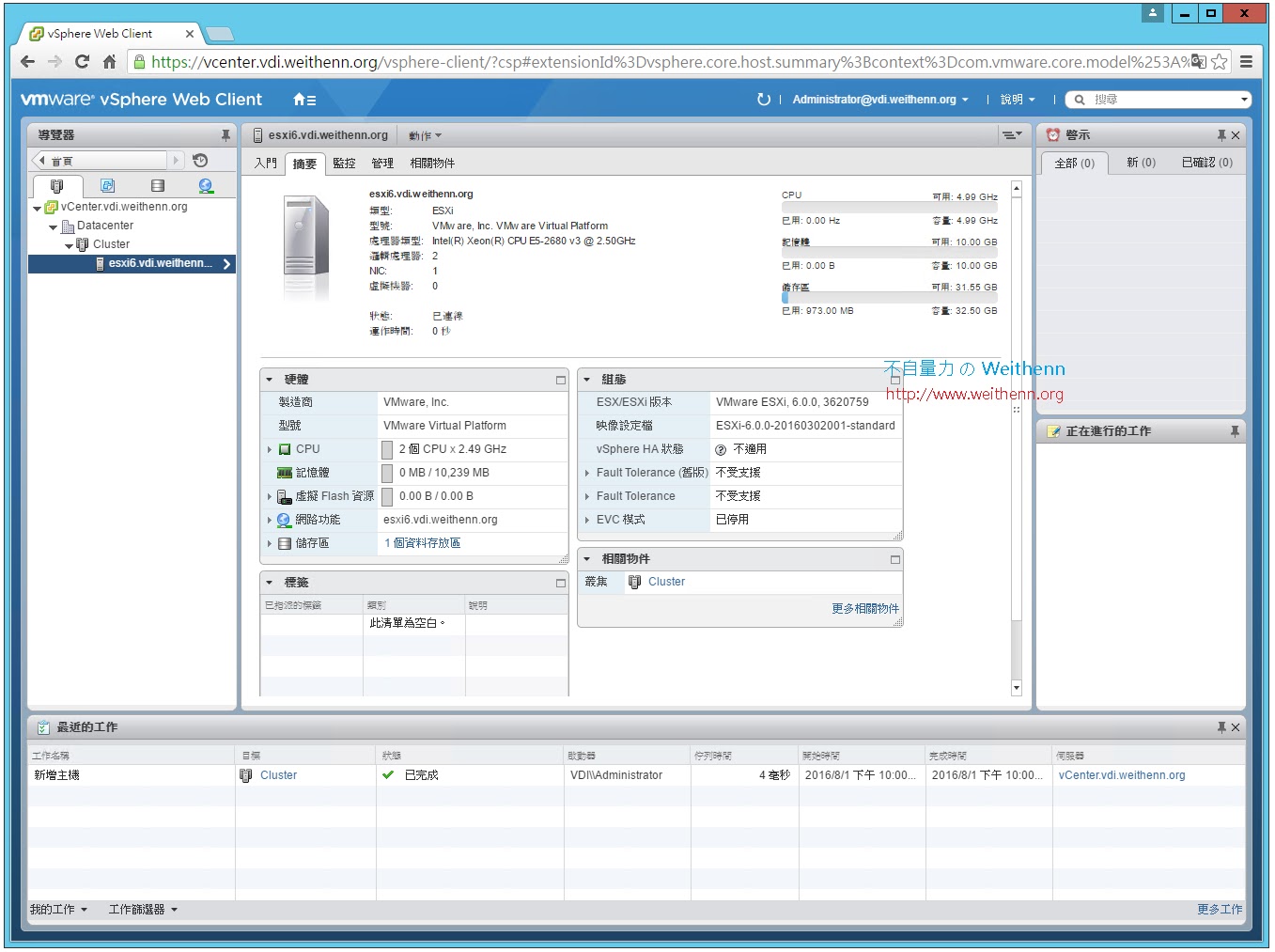Viewport: 1275px width, 952px height.
Task: Collapse the Datacenter tree node
Action: (x=53, y=226)
